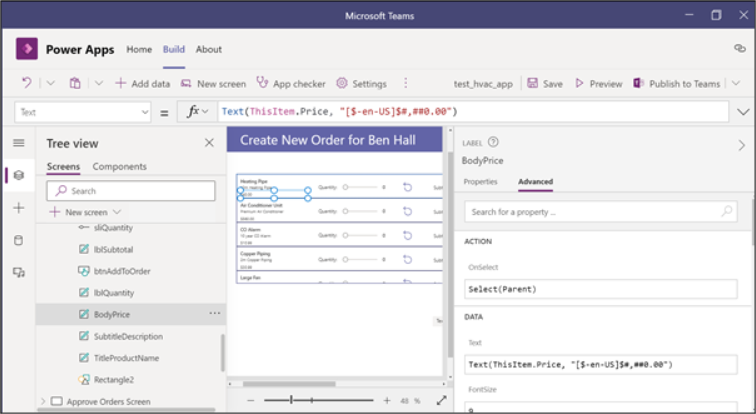Click the Insert plus icon in rail

[19, 208]
